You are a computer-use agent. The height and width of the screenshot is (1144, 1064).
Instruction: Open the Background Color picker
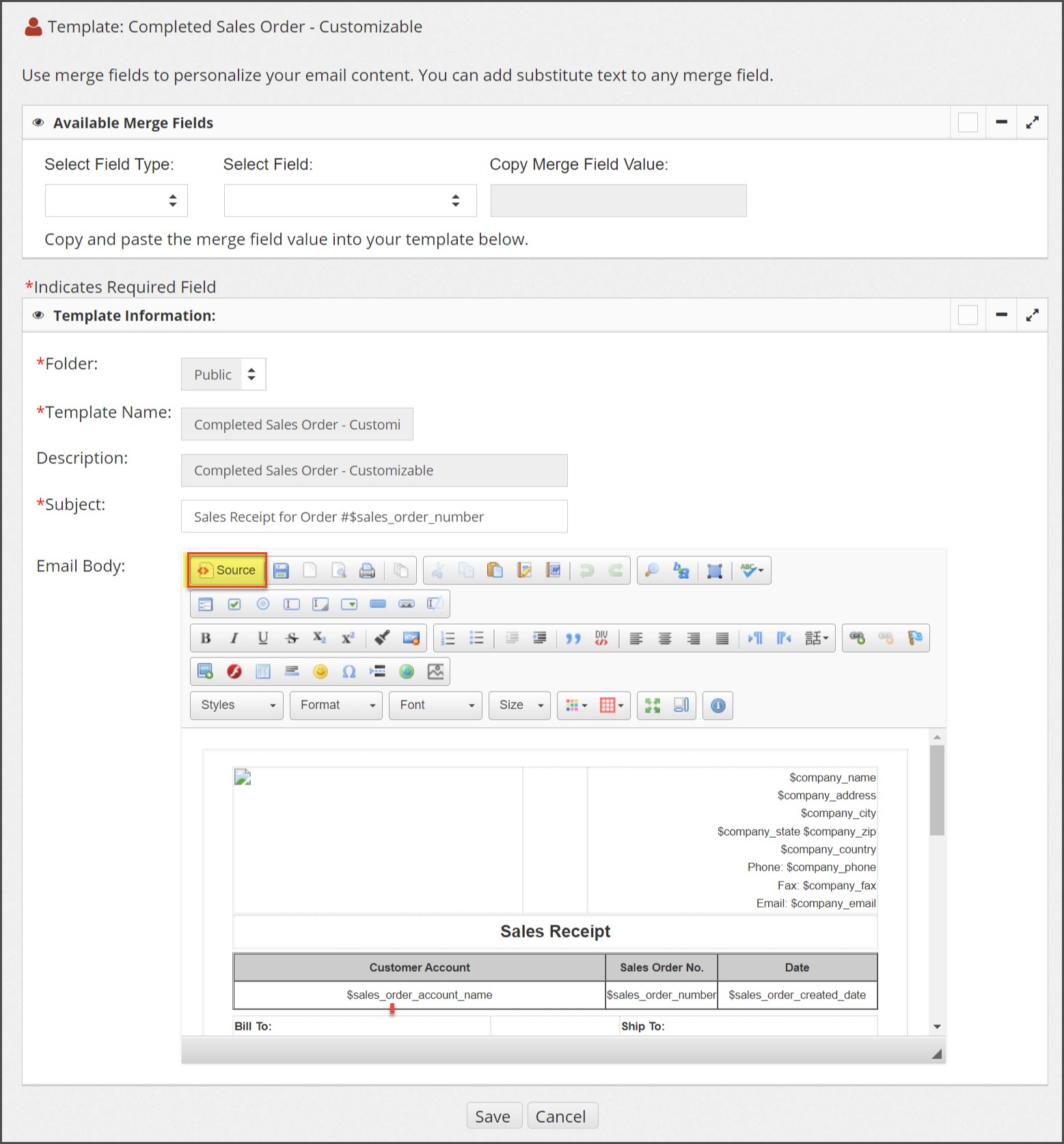pos(612,705)
